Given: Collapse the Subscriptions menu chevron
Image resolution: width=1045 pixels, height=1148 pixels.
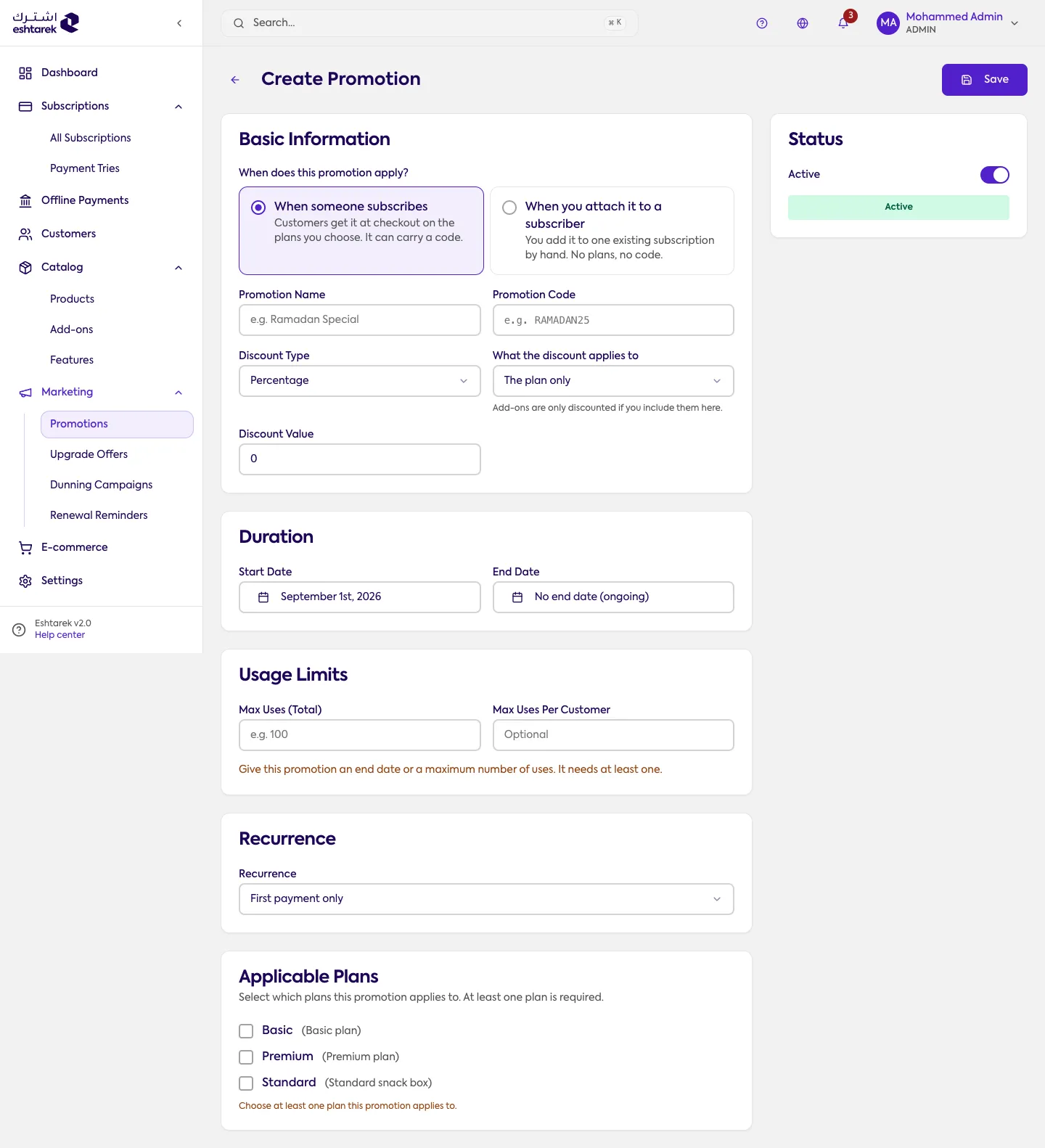Looking at the screenshot, I should pos(179,107).
